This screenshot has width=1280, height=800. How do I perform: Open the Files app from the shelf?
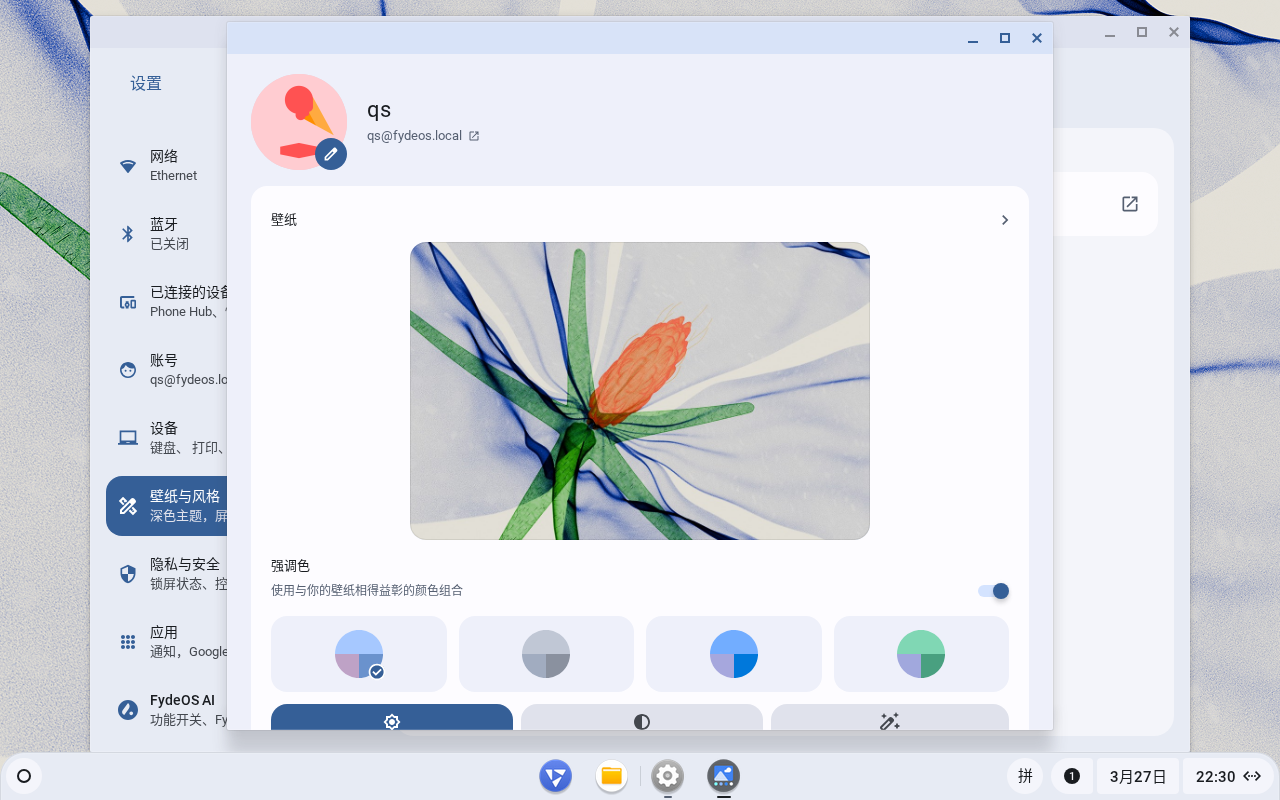pos(611,776)
